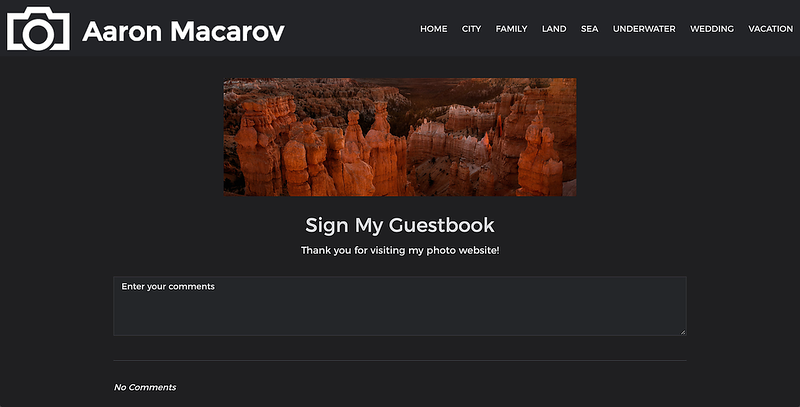Screen dimensions: 800x407
Task: Open the FAMILY gallery link
Action: click(x=511, y=29)
